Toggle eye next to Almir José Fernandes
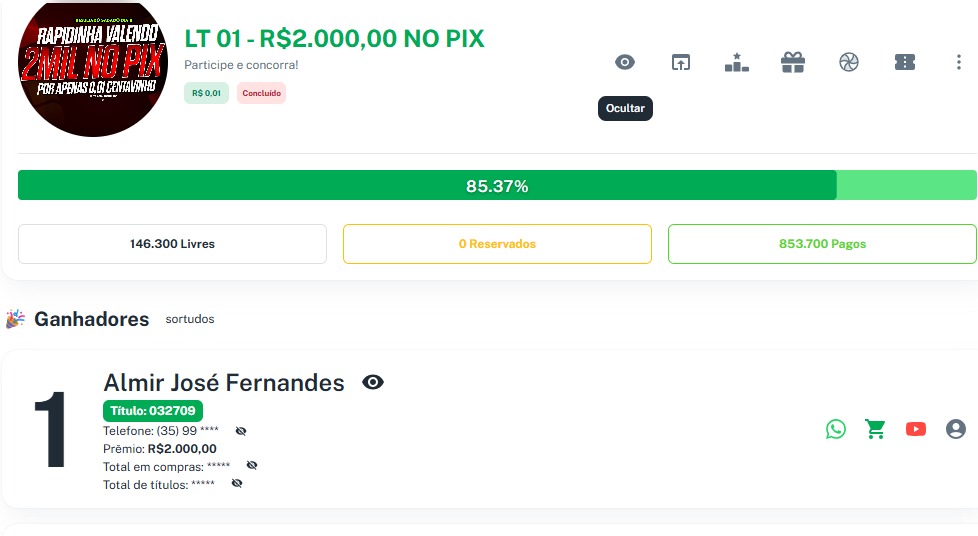Viewport: 978px width, 536px height. pyautogui.click(x=373, y=382)
